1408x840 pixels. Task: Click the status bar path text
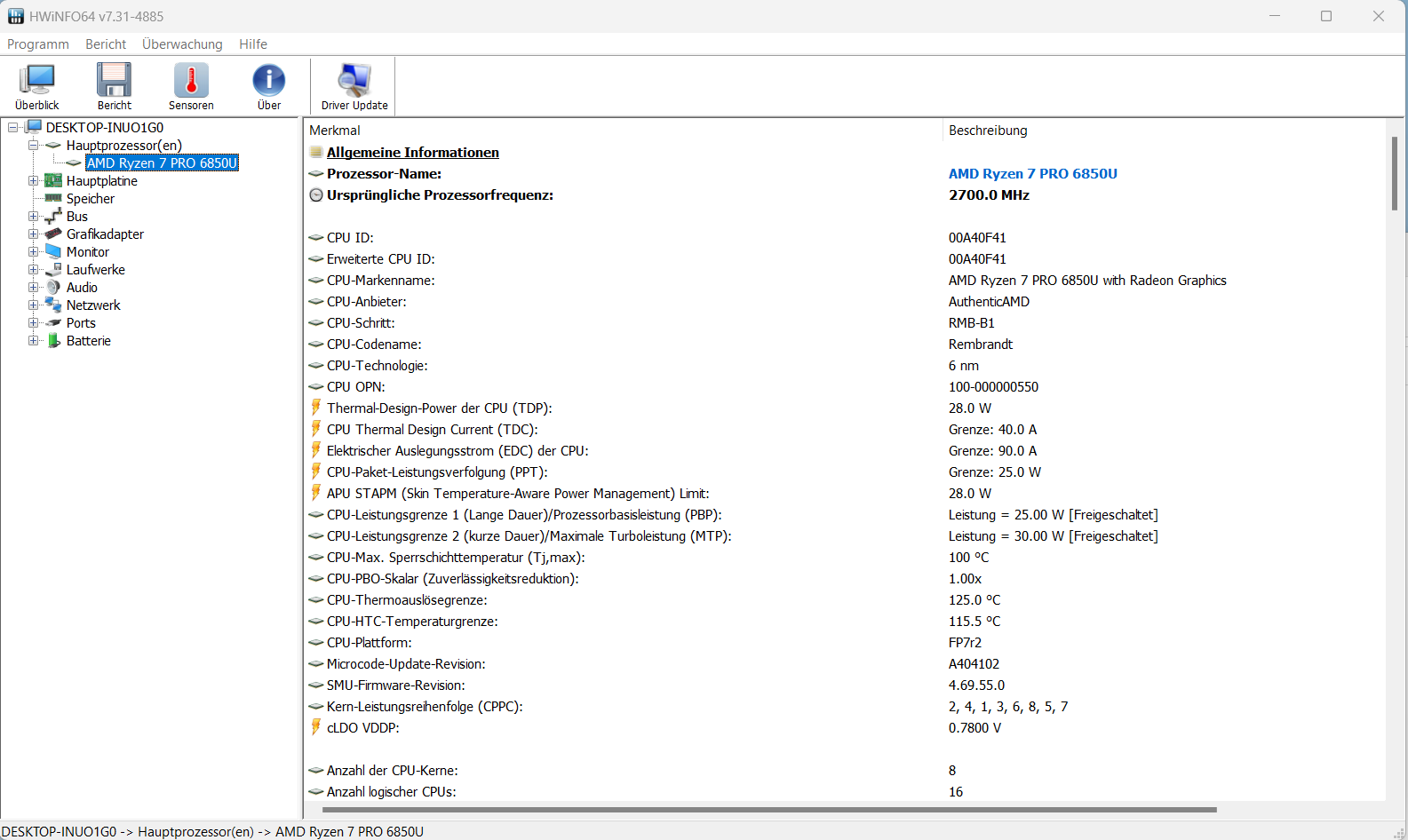(x=212, y=832)
